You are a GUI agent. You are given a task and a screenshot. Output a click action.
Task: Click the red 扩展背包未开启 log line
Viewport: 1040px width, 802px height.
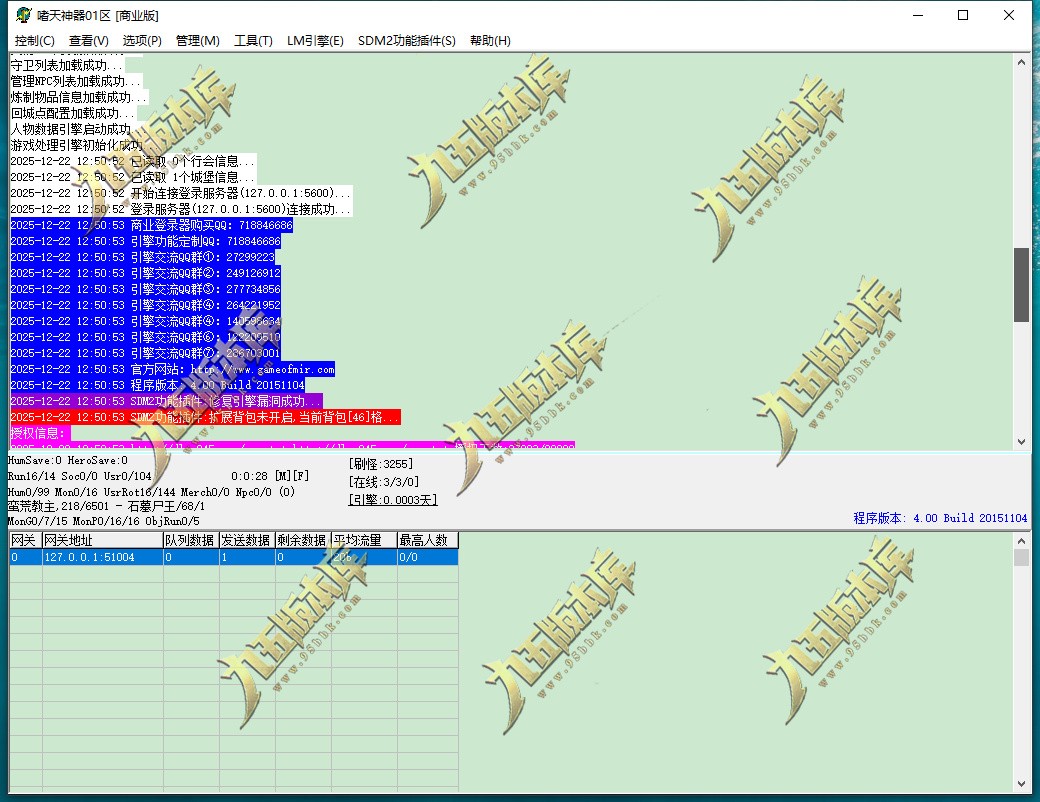coord(206,417)
